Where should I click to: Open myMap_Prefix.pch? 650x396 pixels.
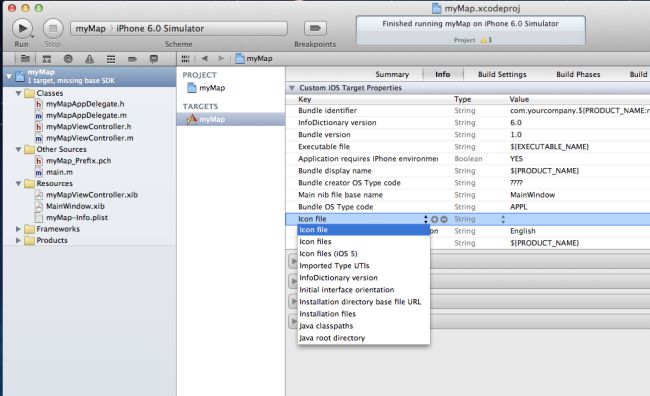(x=78, y=160)
